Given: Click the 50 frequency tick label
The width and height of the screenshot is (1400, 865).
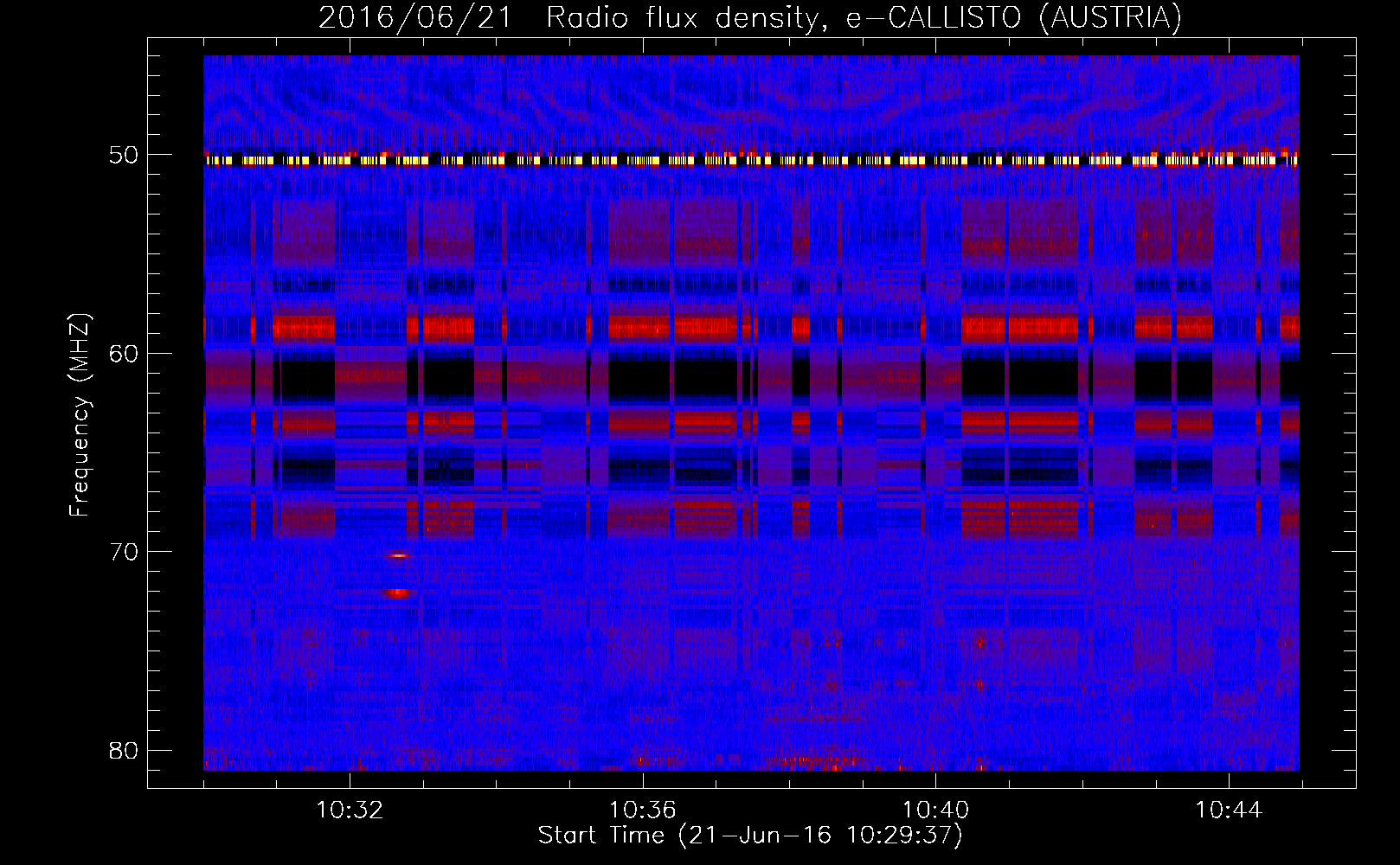Looking at the screenshot, I should (x=124, y=156).
